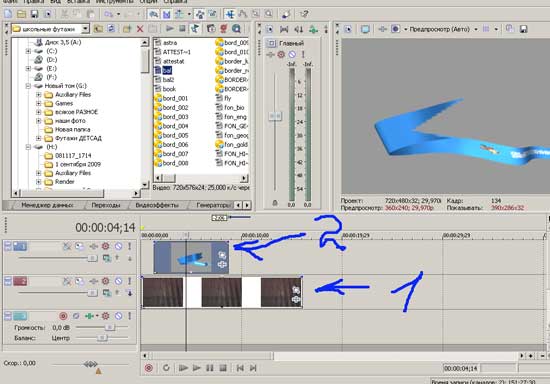Mute video track 1
This screenshot has width=550, height=384.
click(119, 246)
